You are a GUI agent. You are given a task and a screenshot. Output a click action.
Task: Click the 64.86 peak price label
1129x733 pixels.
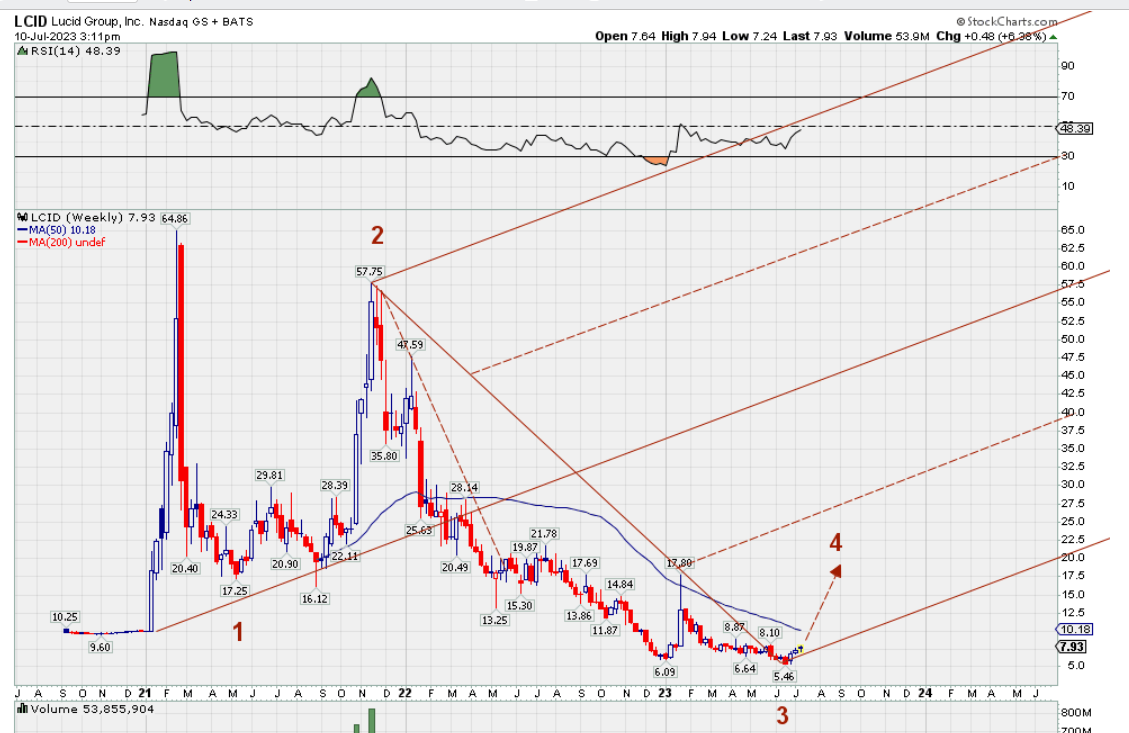175,218
